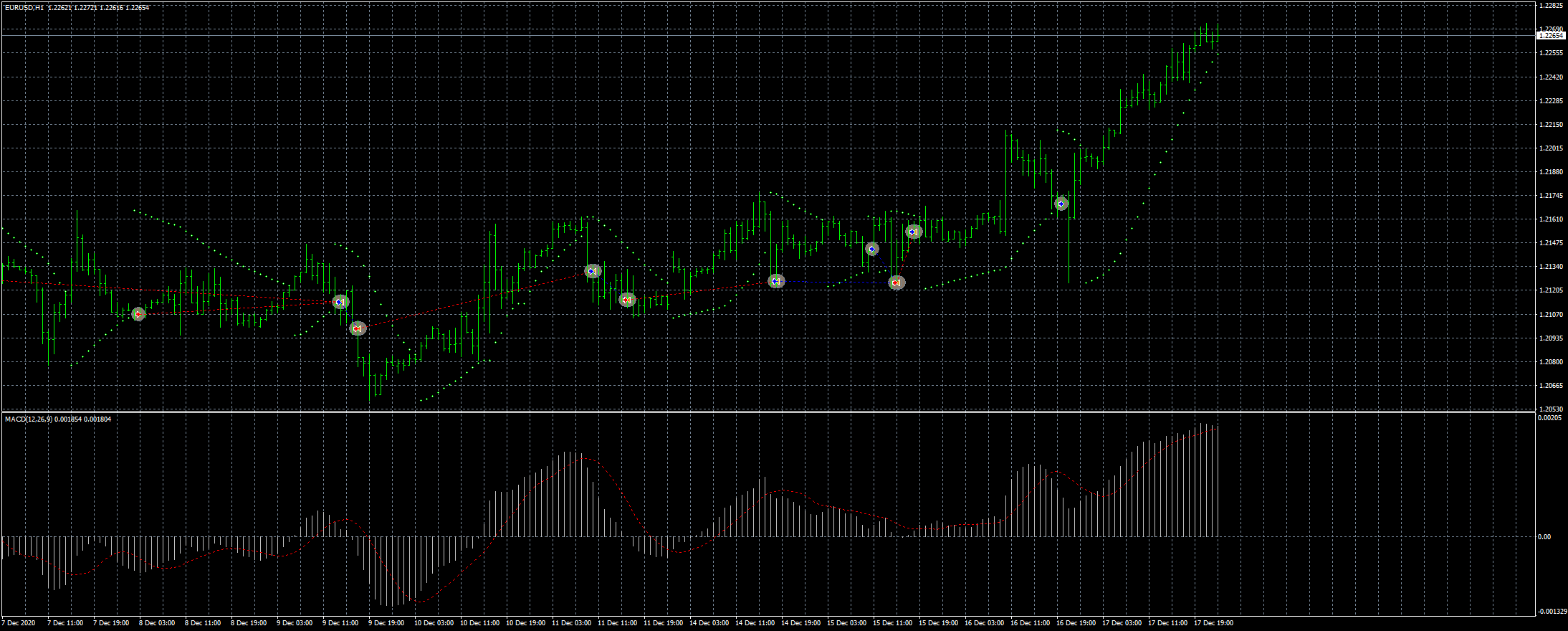Click the 1.22420 price axis label
The width and height of the screenshot is (1568, 631).
pos(1552,77)
